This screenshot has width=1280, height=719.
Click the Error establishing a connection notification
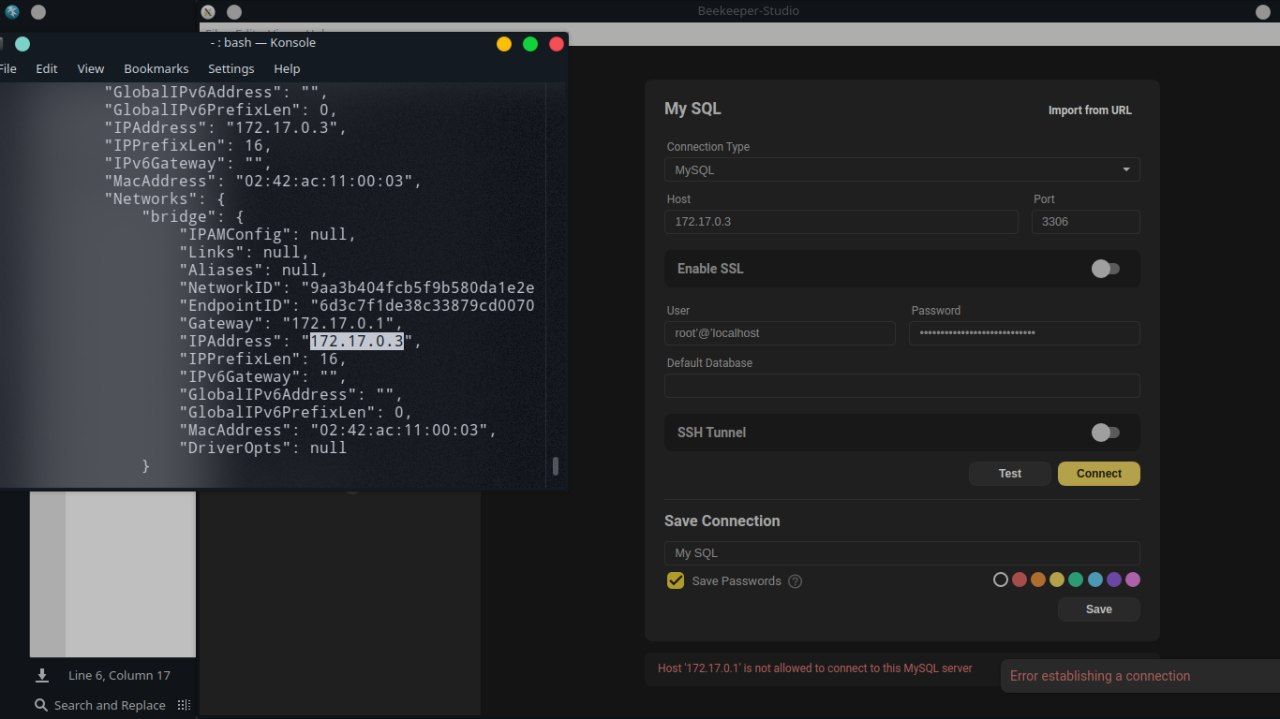point(1140,676)
